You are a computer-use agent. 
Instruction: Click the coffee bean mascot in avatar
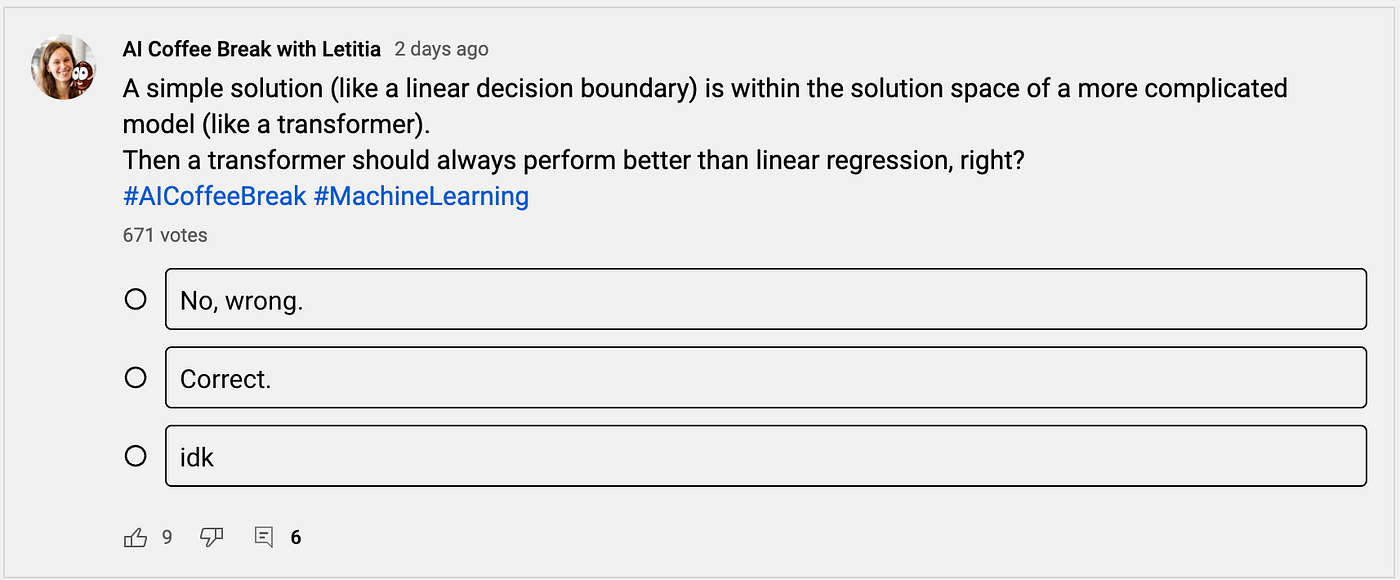(84, 80)
